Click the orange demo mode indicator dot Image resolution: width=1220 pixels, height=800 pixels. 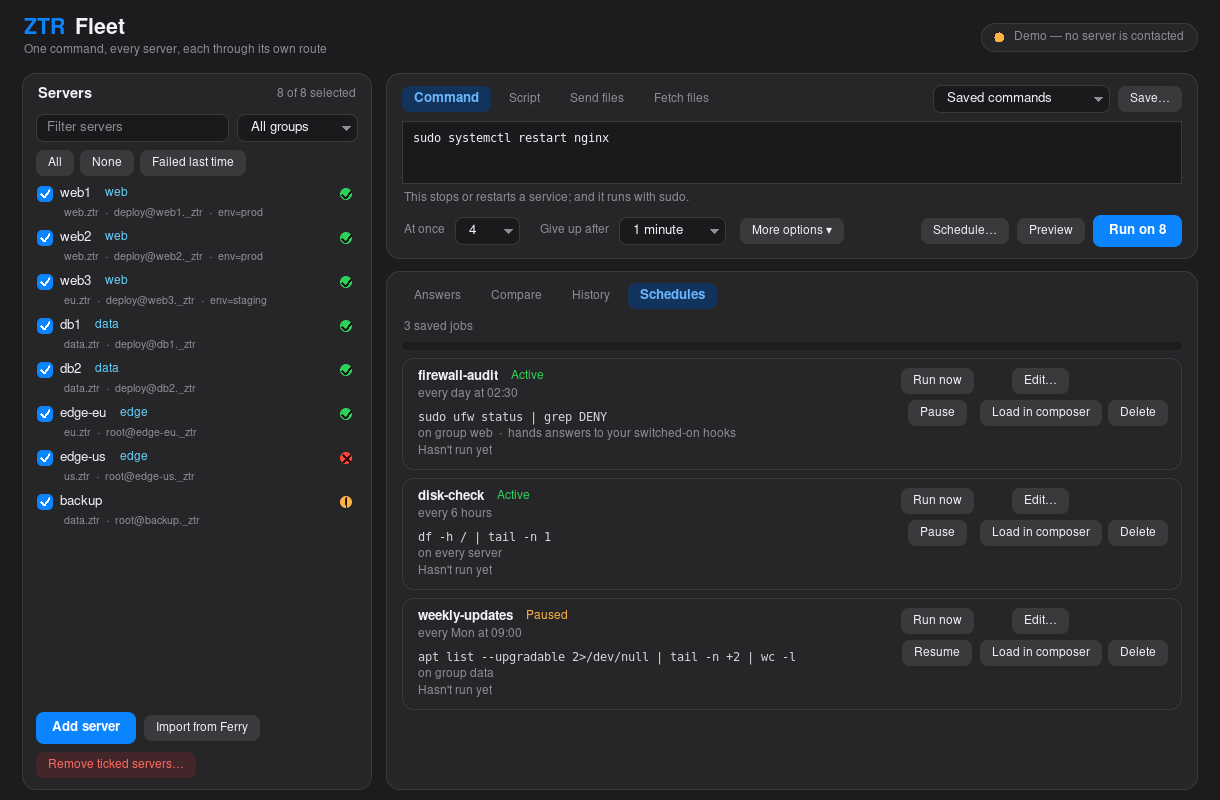[999, 37]
